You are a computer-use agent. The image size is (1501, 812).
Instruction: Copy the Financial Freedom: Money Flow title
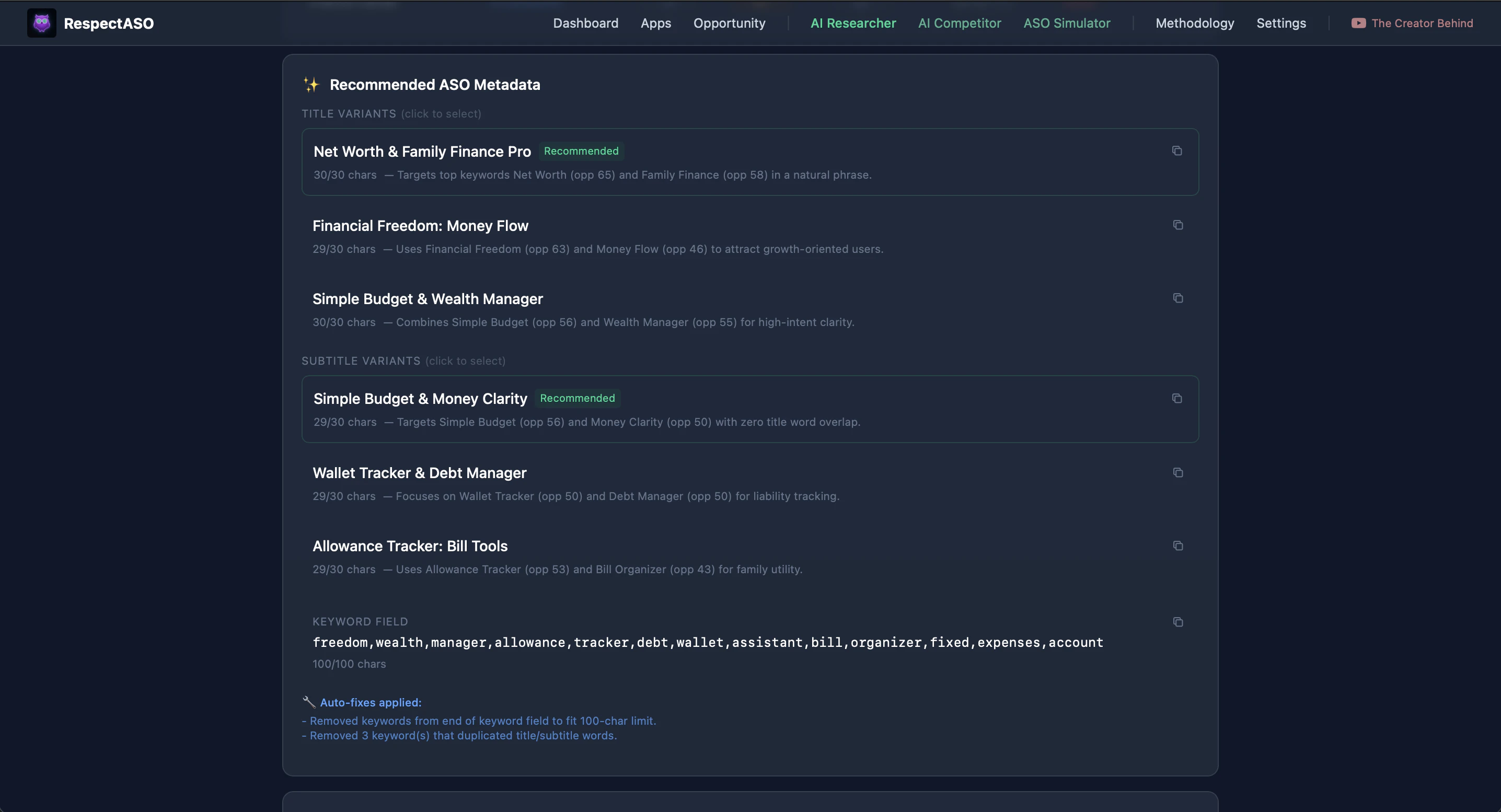click(1177, 225)
